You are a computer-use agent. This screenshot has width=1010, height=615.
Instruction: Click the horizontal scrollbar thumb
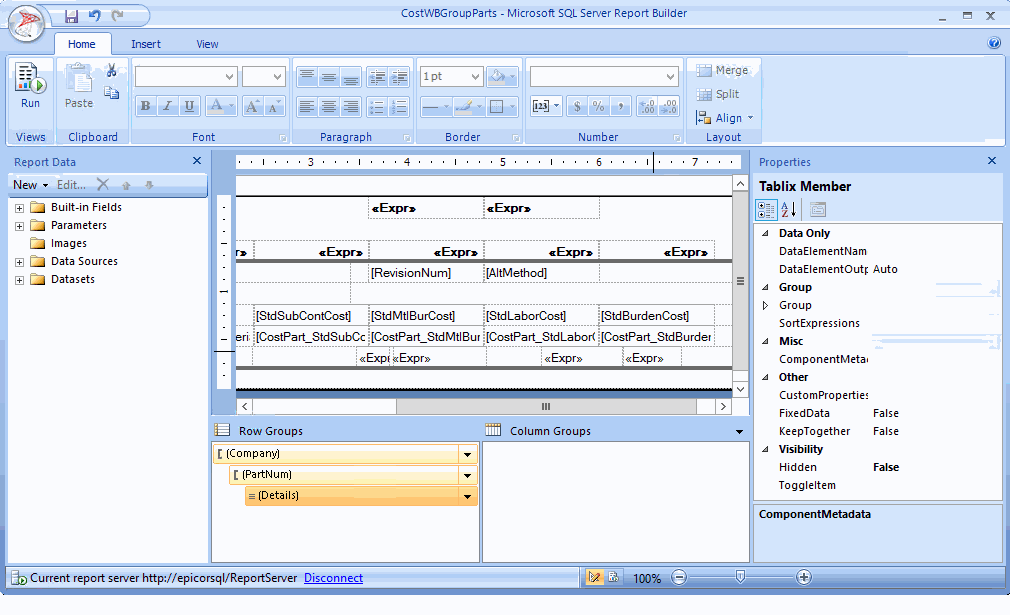pyautogui.click(x=546, y=406)
